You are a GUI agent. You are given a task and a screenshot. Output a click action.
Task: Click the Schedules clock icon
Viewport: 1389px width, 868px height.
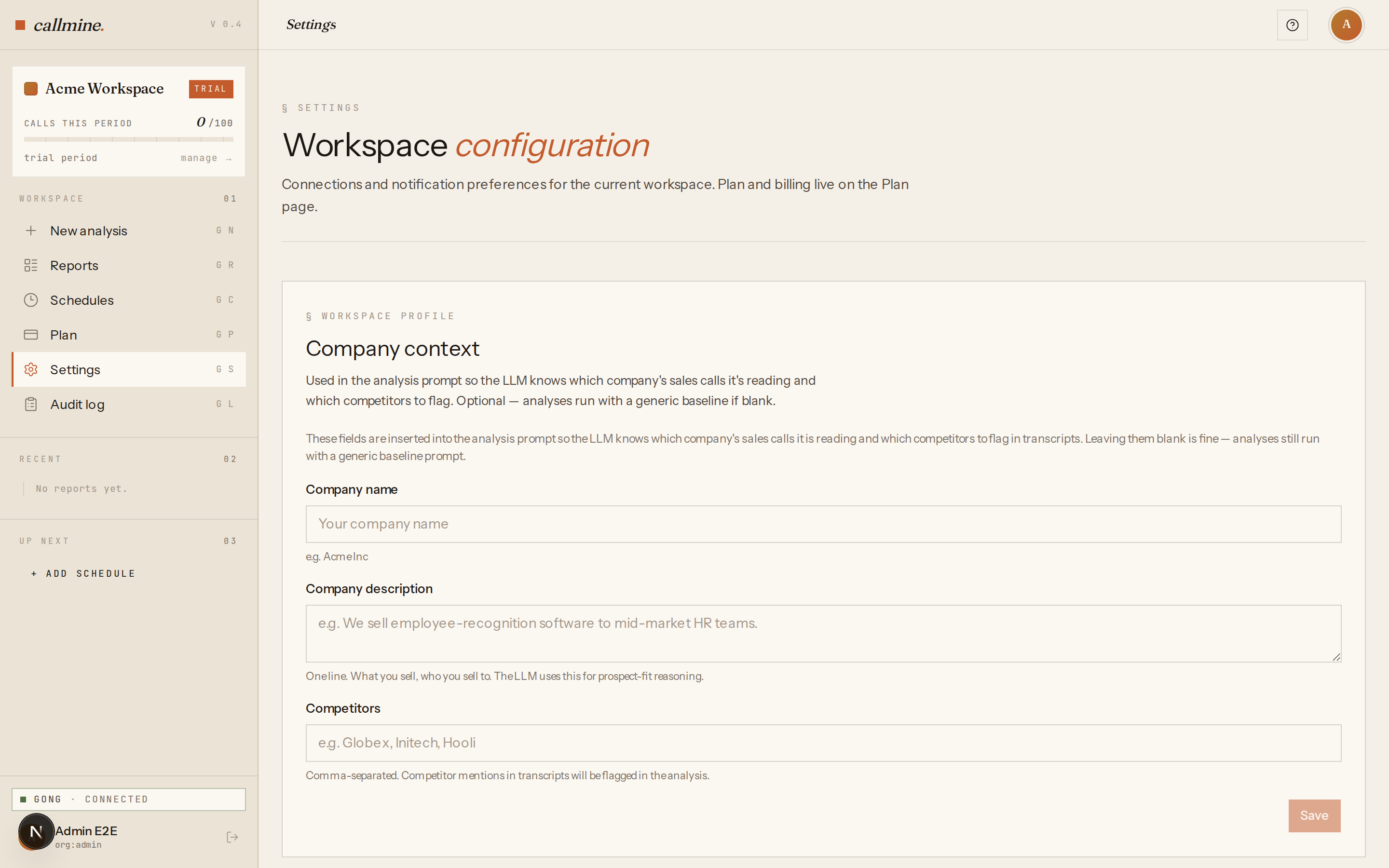31,299
